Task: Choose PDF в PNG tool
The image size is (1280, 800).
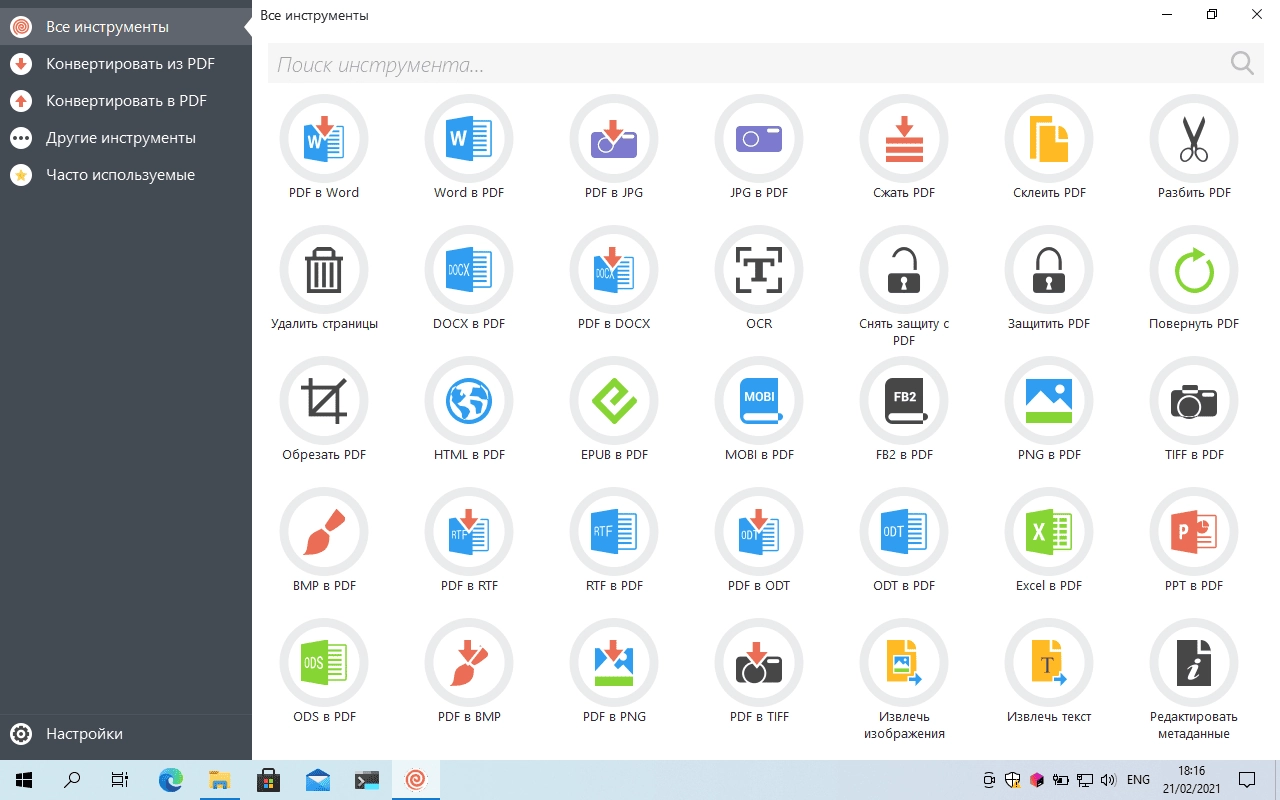Action: point(614,663)
